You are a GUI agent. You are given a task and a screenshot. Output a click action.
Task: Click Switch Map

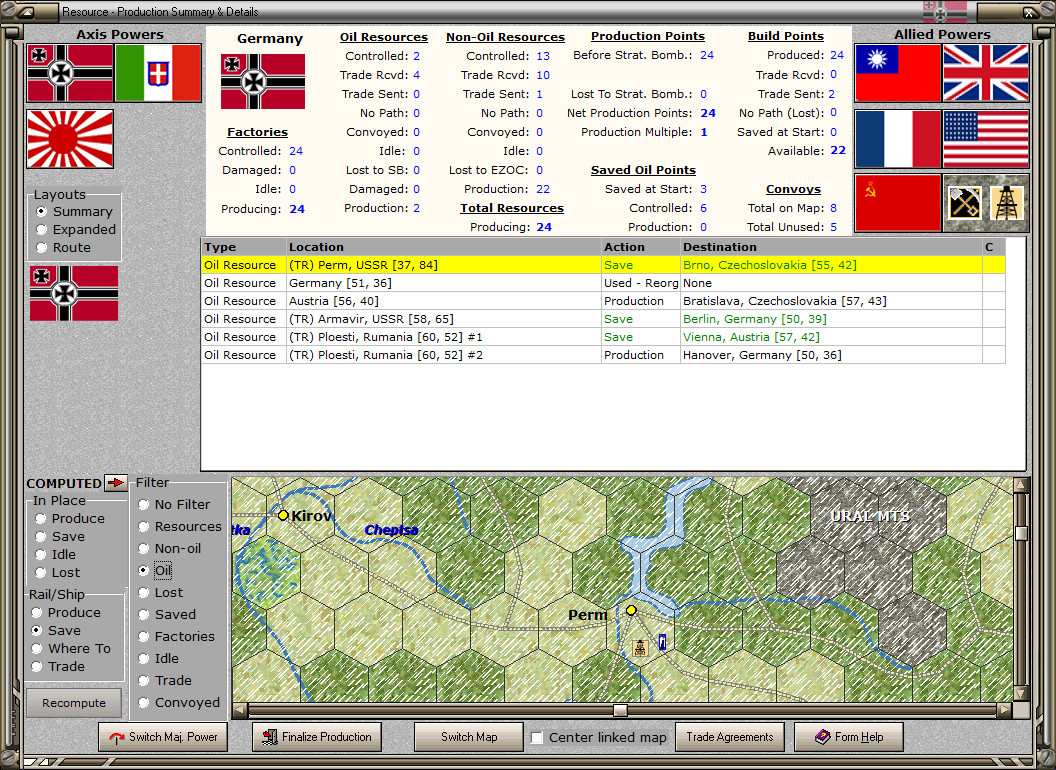468,736
